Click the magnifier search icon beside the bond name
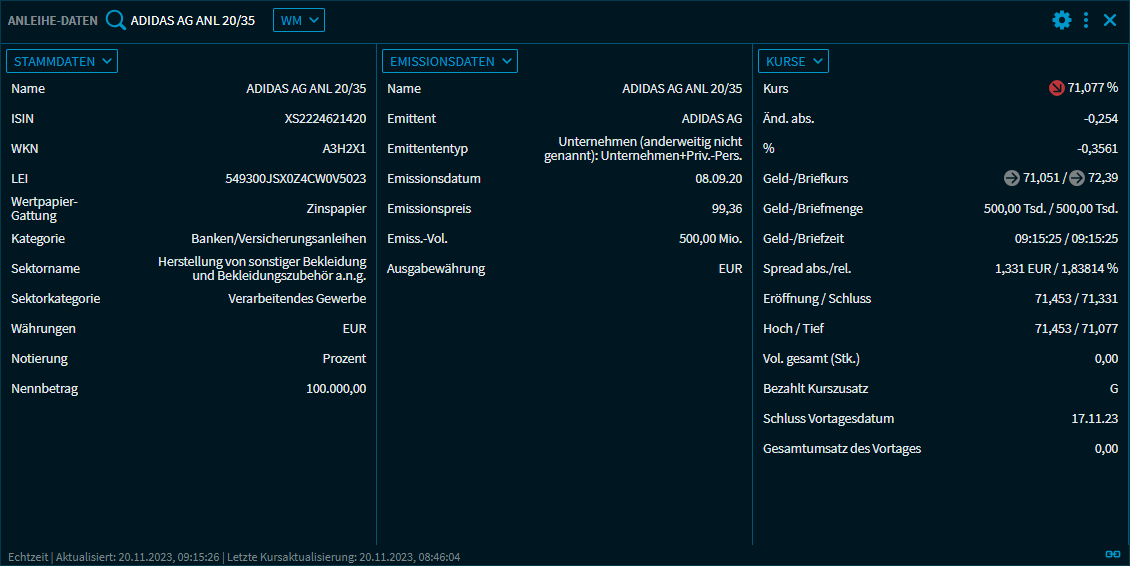 (x=116, y=20)
